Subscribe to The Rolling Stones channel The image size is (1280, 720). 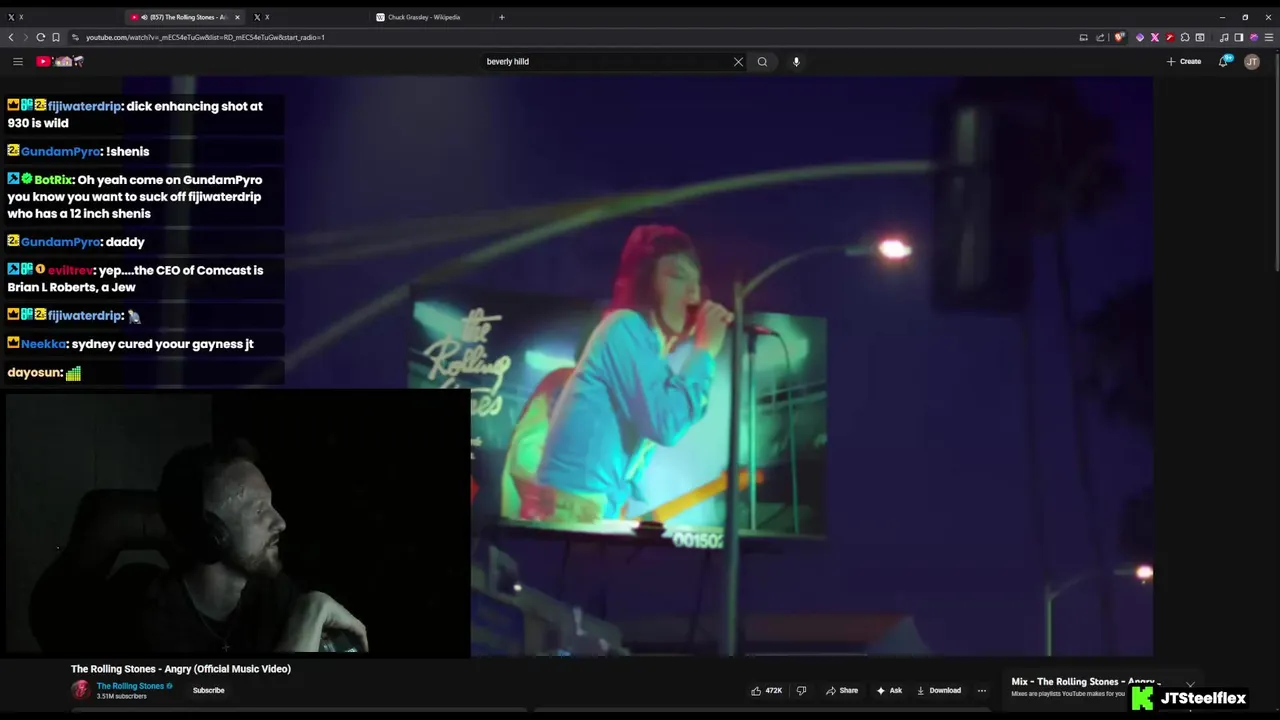(x=208, y=690)
